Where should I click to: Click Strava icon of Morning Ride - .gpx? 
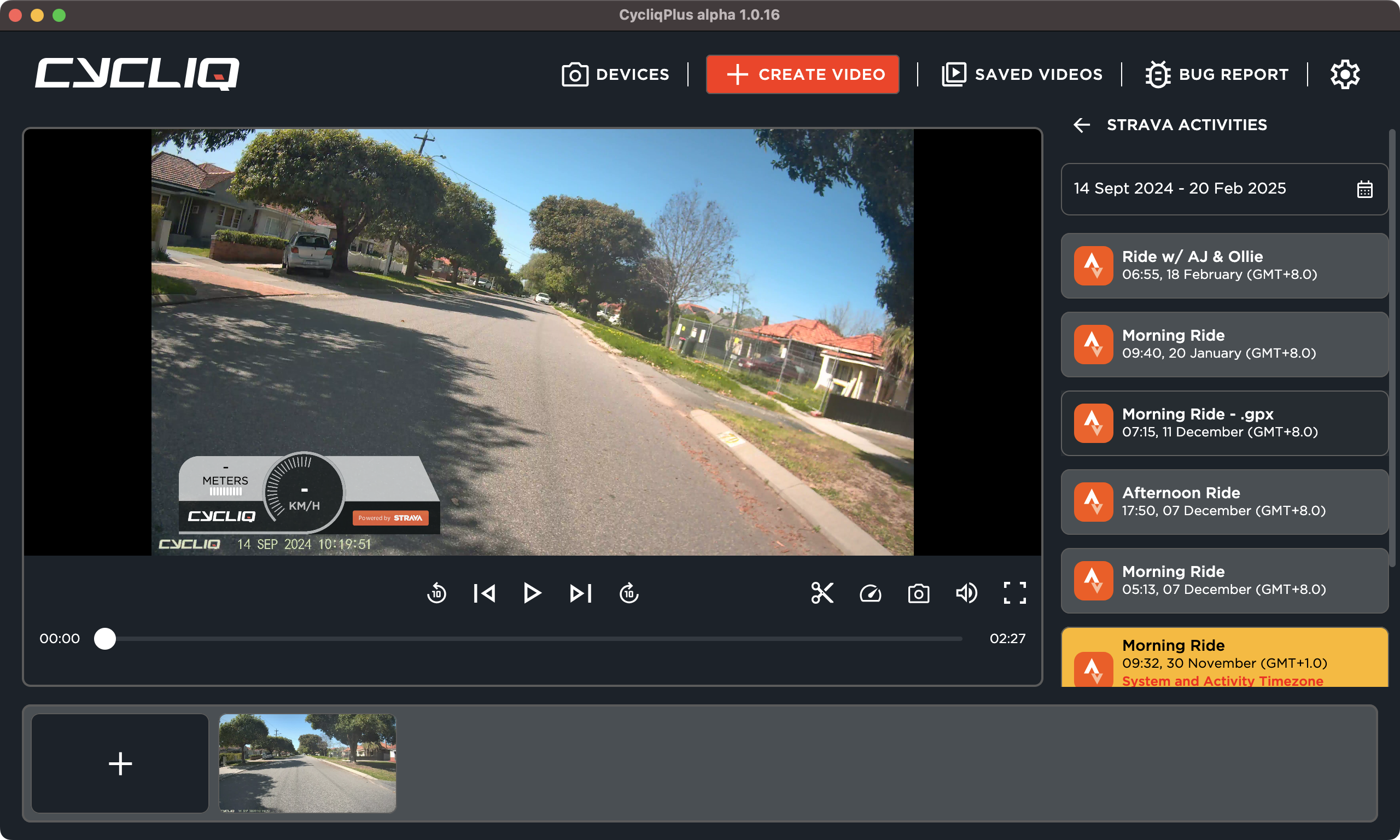point(1093,423)
